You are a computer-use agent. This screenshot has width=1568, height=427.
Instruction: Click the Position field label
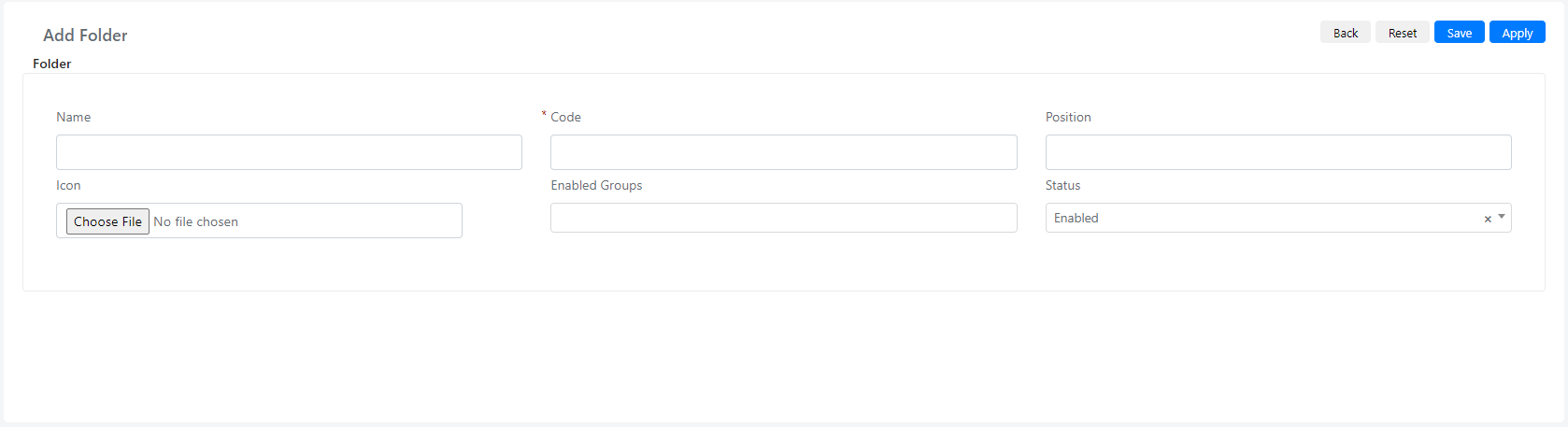(x=1068, y=117)
